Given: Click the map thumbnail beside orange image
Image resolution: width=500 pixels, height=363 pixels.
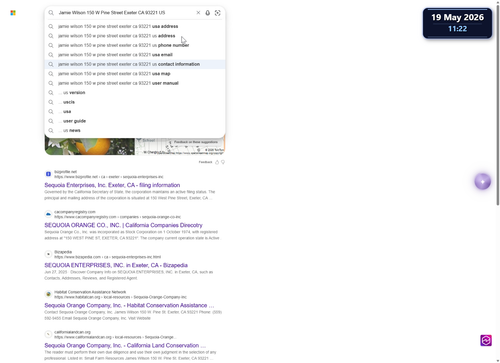Looking at the screenshot, I should [180, 147].
